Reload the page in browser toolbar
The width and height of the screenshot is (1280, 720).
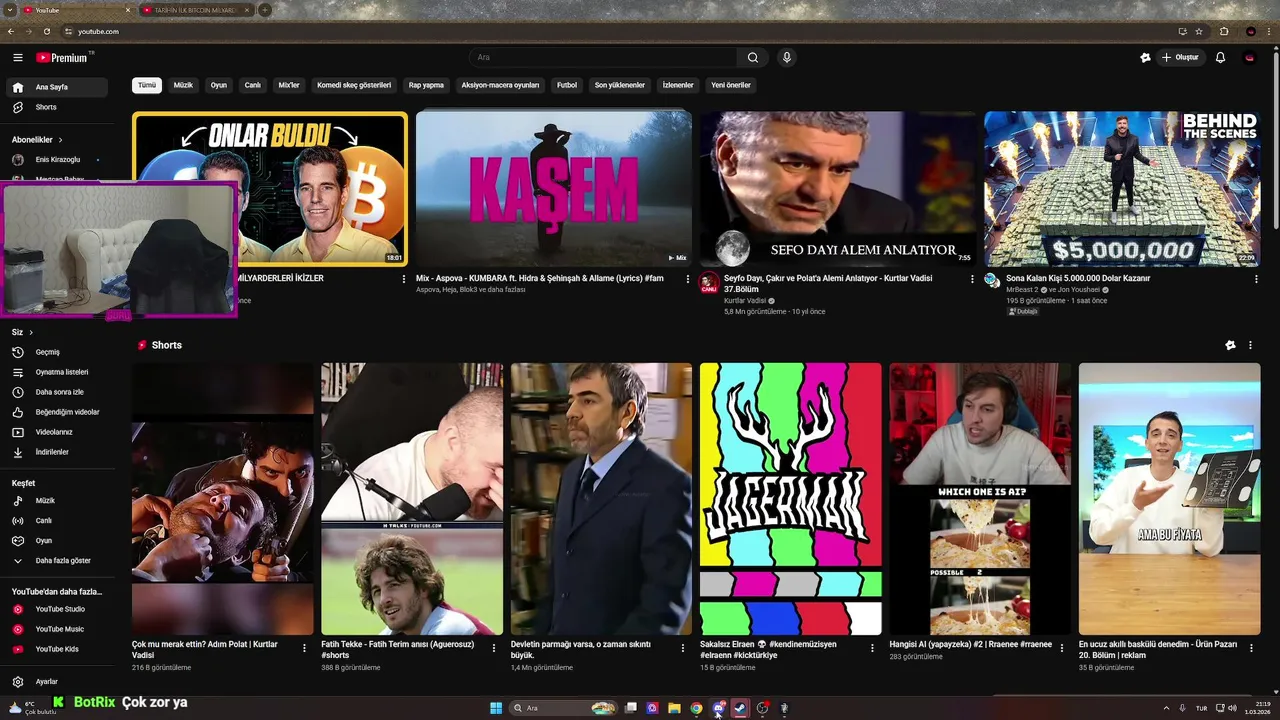[47, 31]
